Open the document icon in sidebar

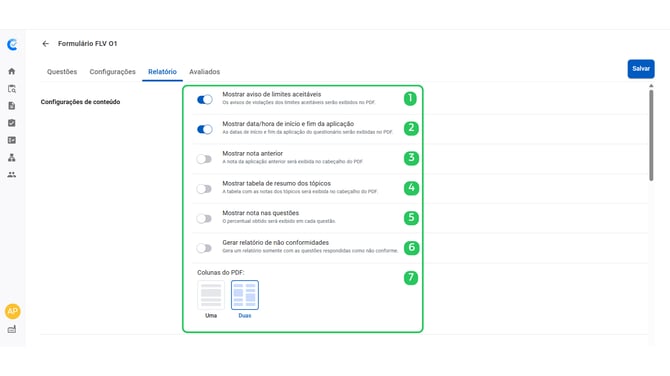tap(12, 106)
